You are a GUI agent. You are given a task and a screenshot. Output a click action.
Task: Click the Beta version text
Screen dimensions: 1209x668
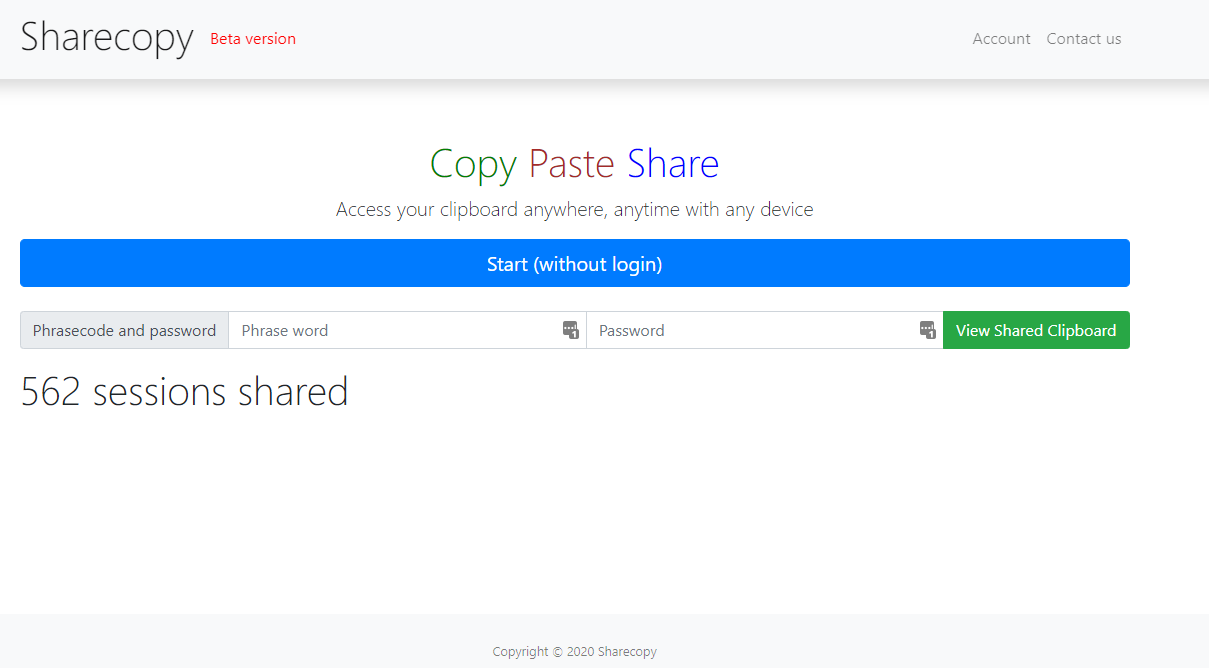coord(252,38)
